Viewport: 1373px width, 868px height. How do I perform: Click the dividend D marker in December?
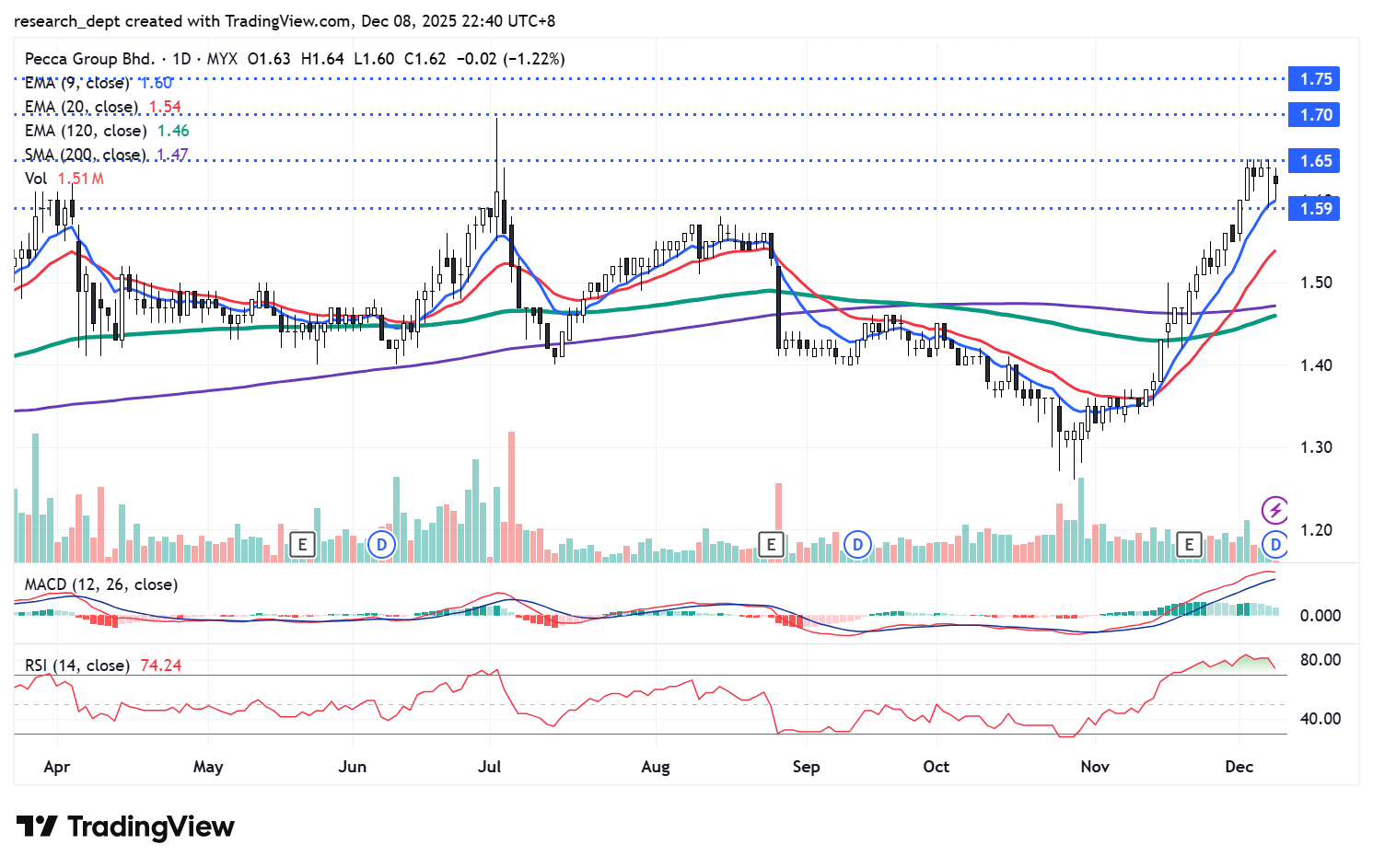click(x=1275, y=545)
